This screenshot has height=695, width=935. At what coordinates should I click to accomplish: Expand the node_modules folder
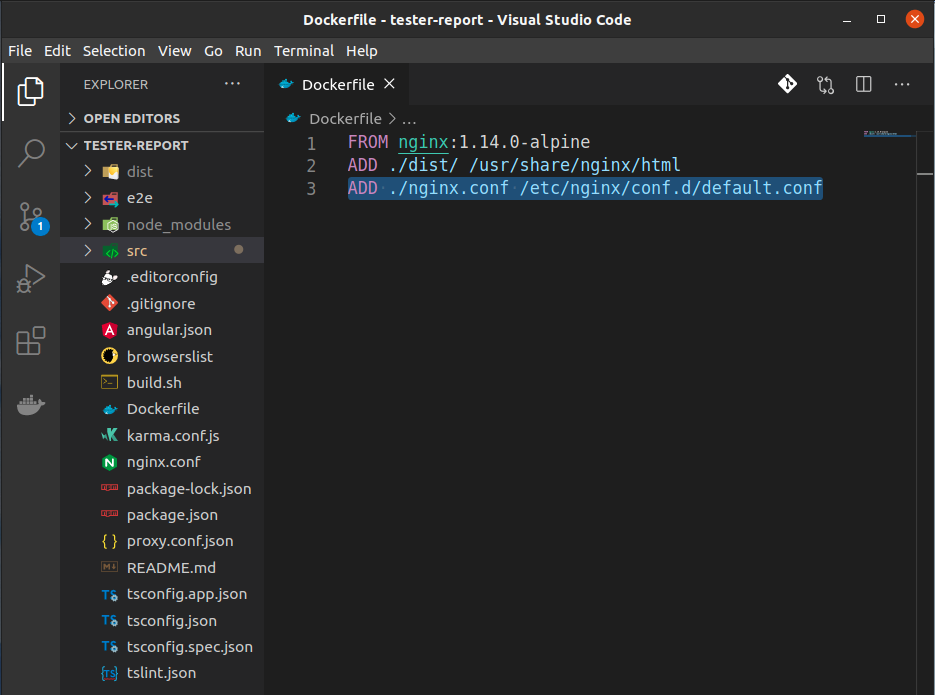pyautogui.click(x=88, y=224)
